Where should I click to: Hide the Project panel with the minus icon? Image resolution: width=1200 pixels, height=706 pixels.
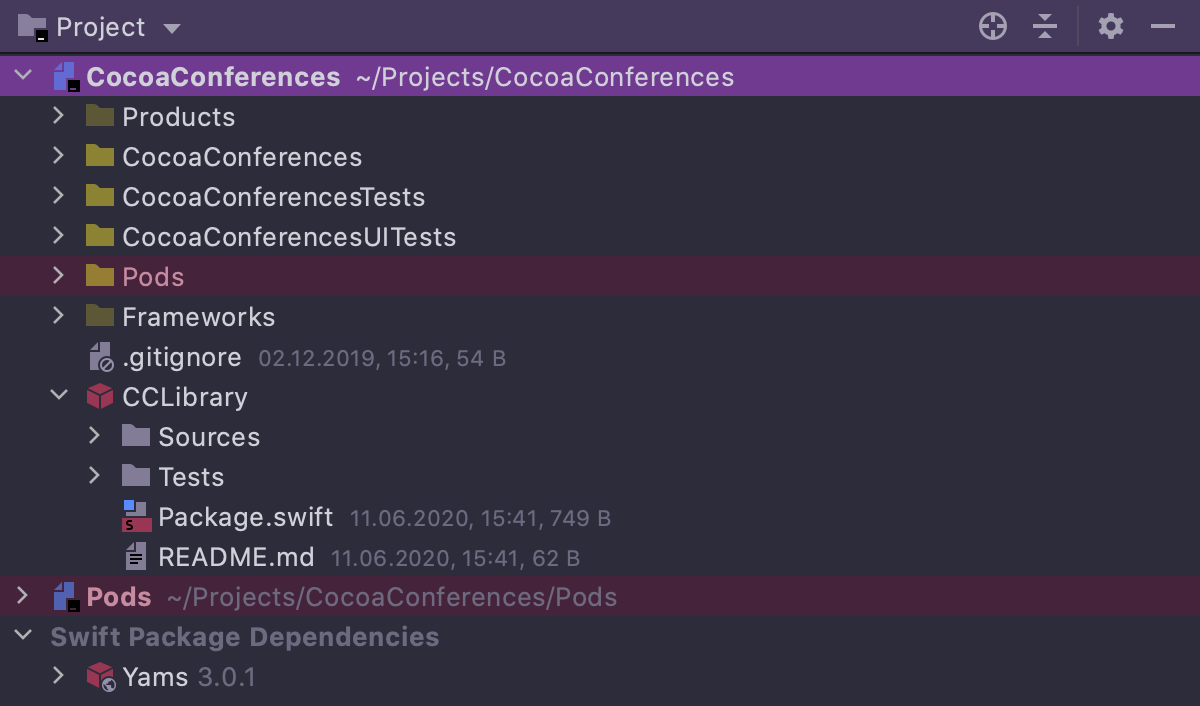pos(1162,27)
